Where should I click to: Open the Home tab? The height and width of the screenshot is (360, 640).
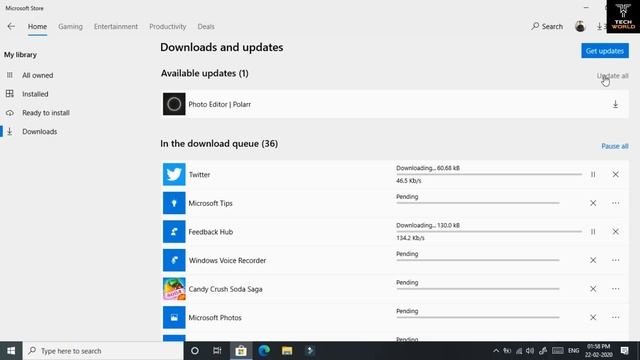point(37,27)
